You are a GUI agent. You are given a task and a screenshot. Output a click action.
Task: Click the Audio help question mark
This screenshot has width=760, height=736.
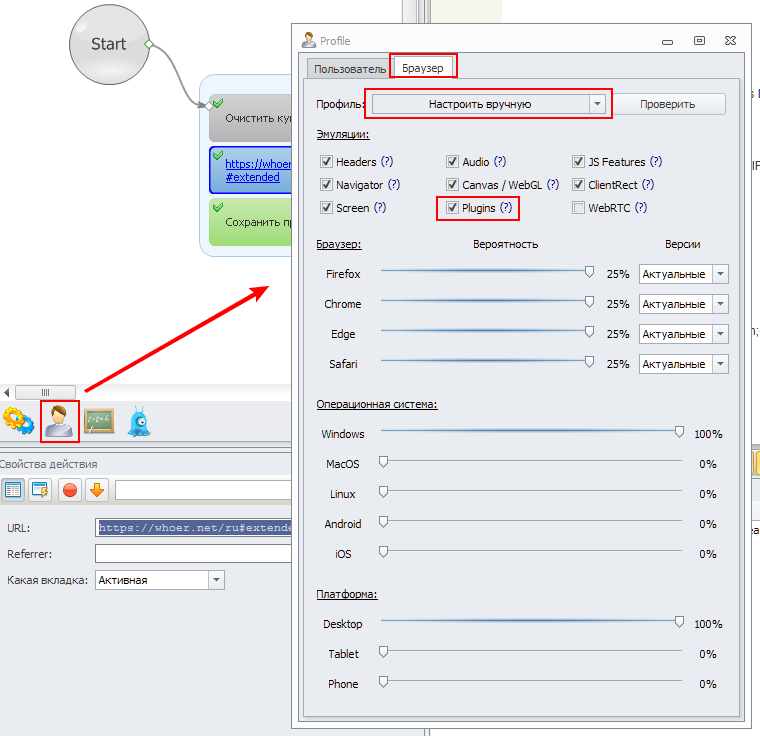(x=500, y=161)
